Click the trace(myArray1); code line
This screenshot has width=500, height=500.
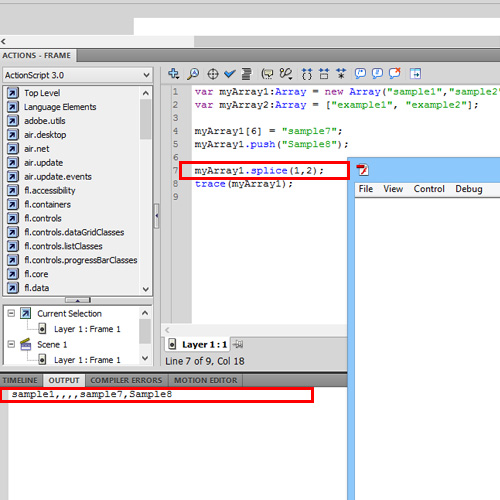coord(244,184)
